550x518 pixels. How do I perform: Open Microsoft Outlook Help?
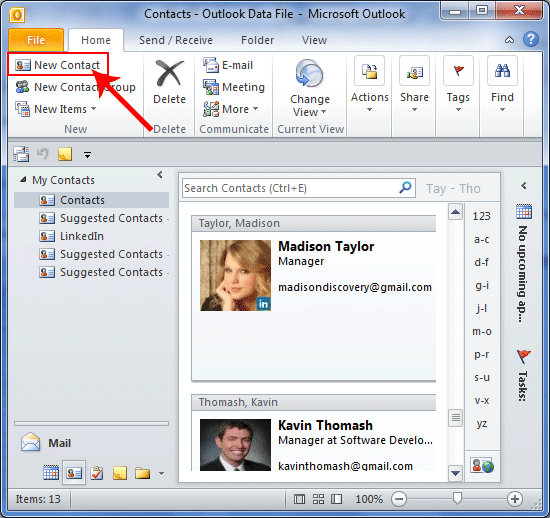pos(531,39)
